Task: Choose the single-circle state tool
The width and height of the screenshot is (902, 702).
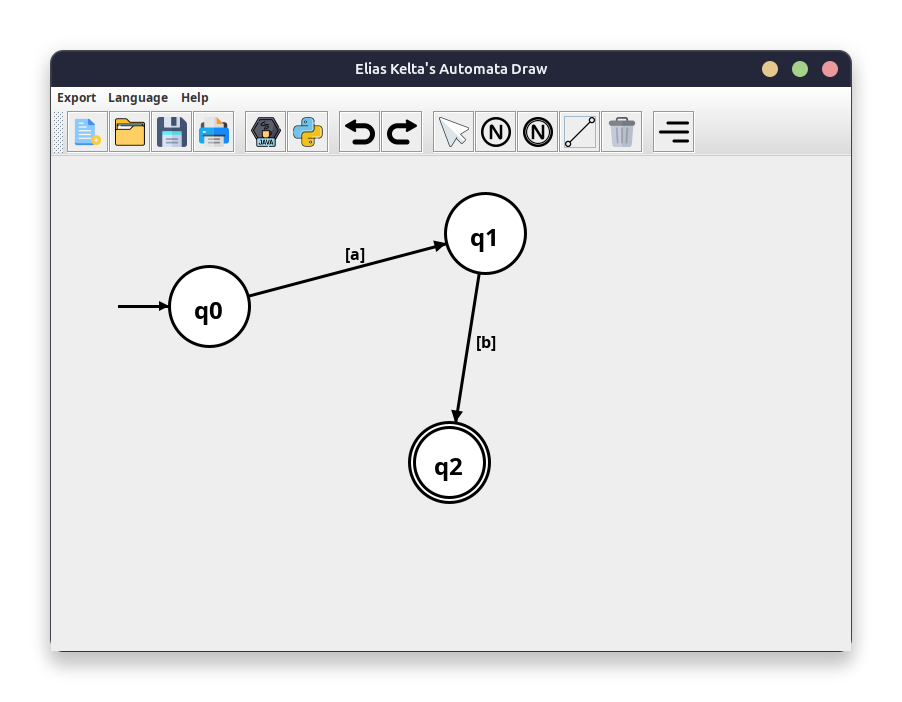Action: point(496,132)
